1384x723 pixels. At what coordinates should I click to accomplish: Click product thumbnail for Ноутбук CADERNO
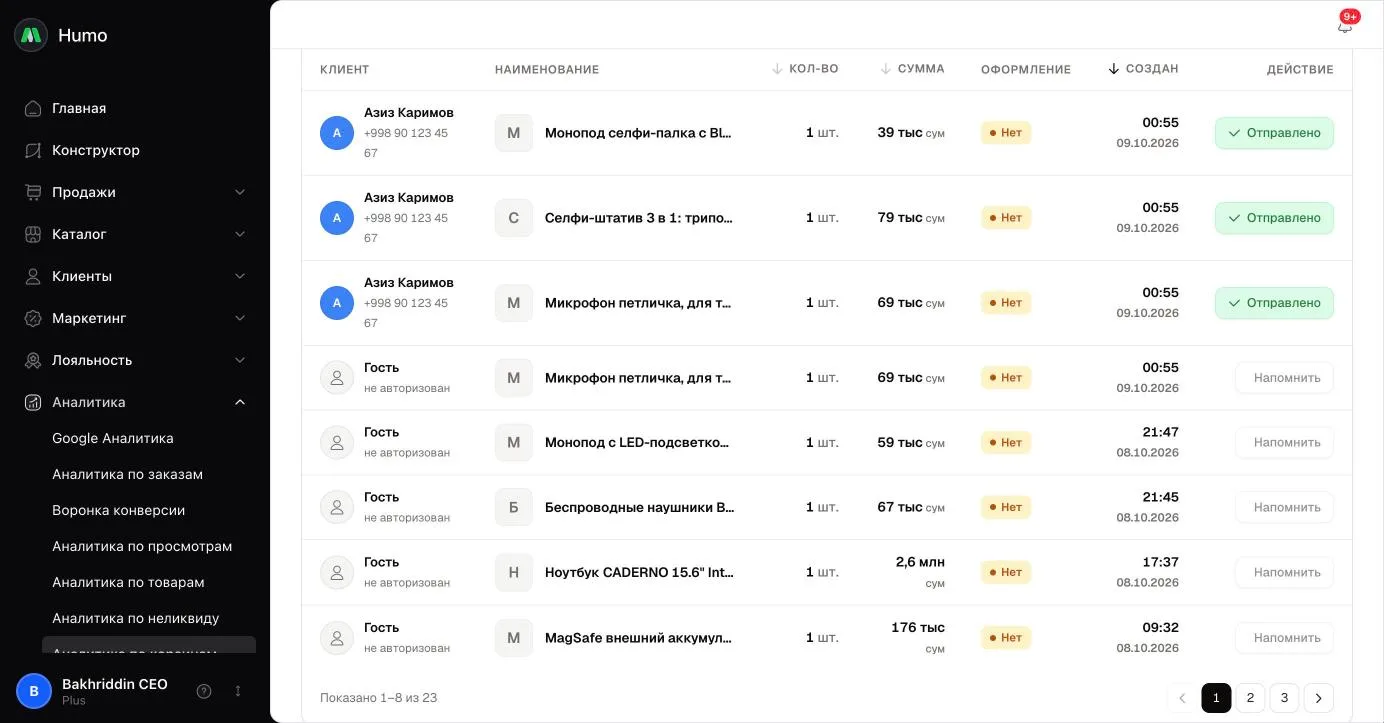tap(514, 573)
